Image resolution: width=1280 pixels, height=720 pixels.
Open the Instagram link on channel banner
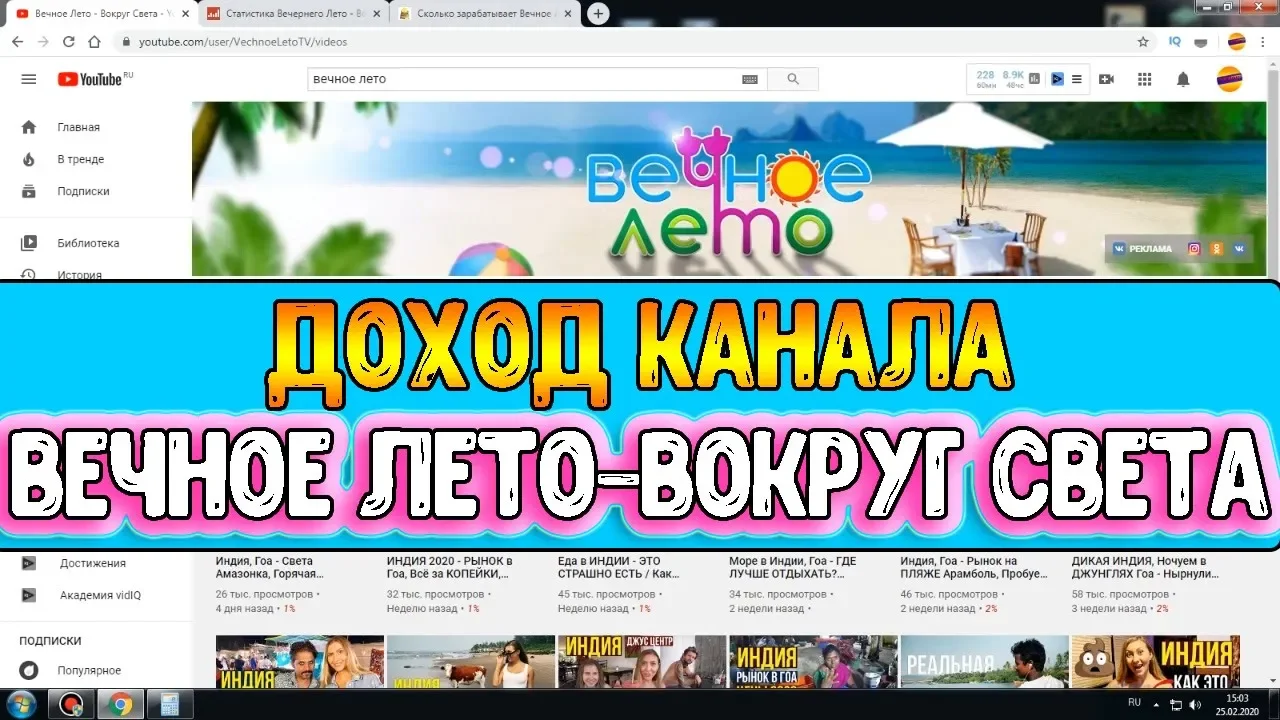(1194, 248)
